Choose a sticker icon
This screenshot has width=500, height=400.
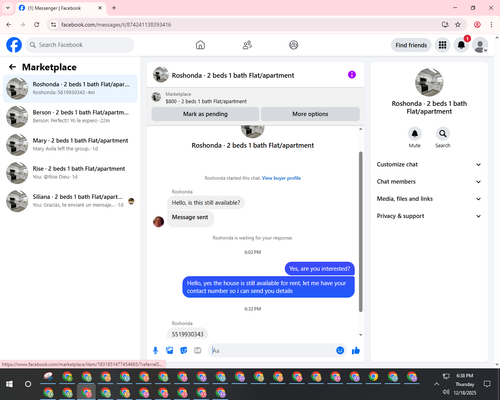(184, 350)
